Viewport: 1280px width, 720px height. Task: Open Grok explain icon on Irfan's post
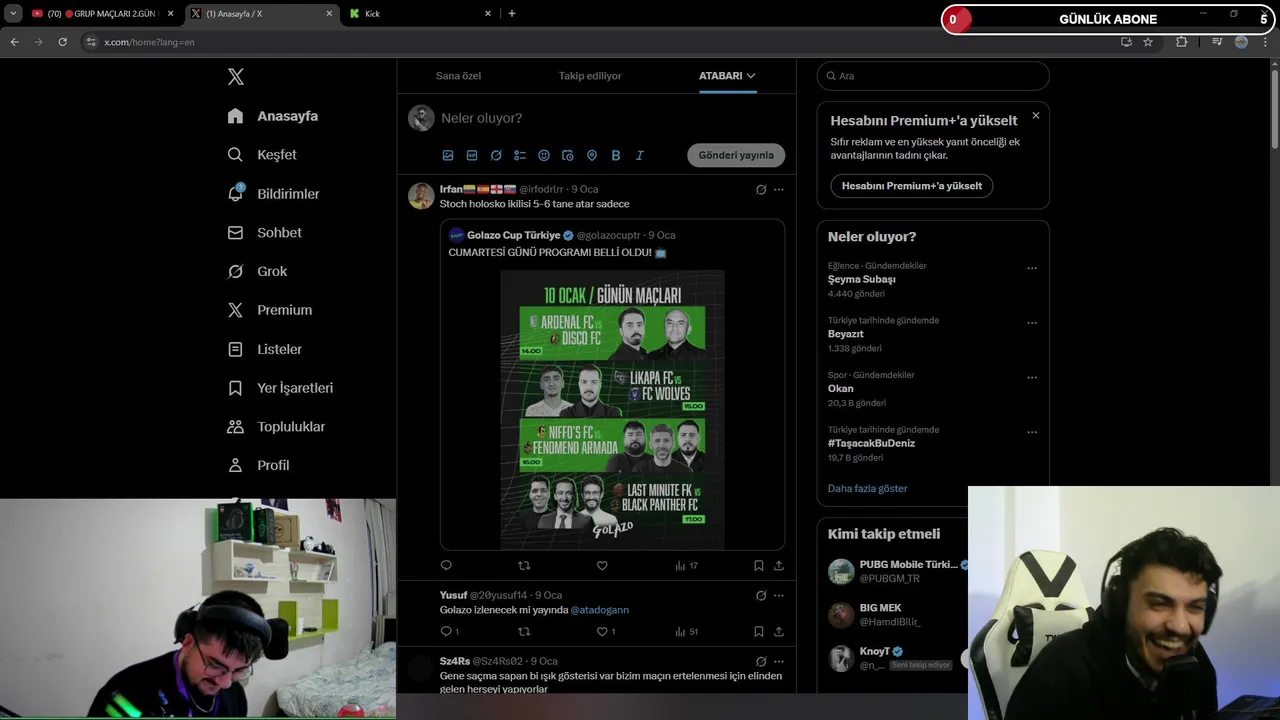point(761,189)
